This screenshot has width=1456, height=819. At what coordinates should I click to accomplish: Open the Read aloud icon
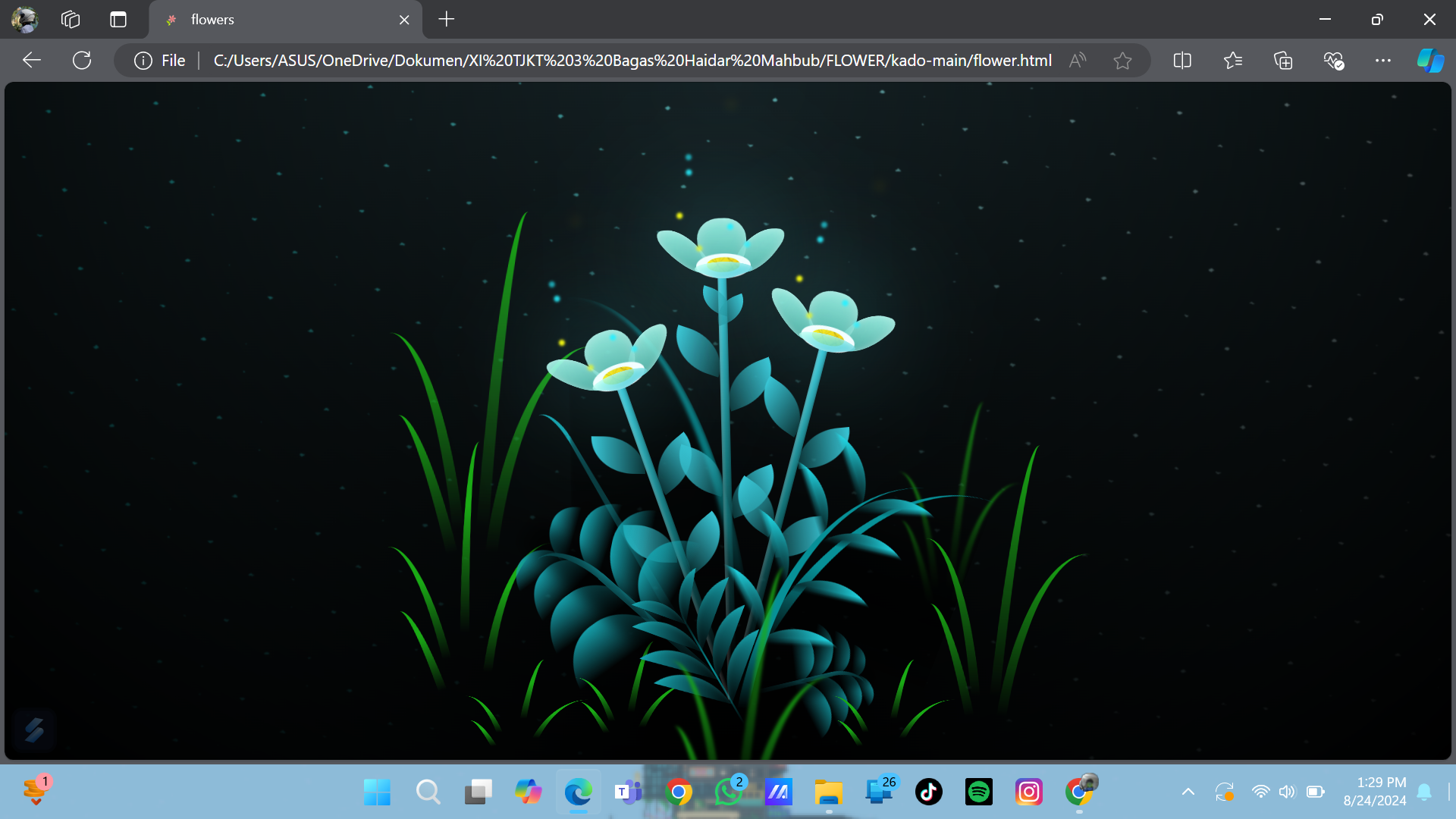click(1077, 60)
